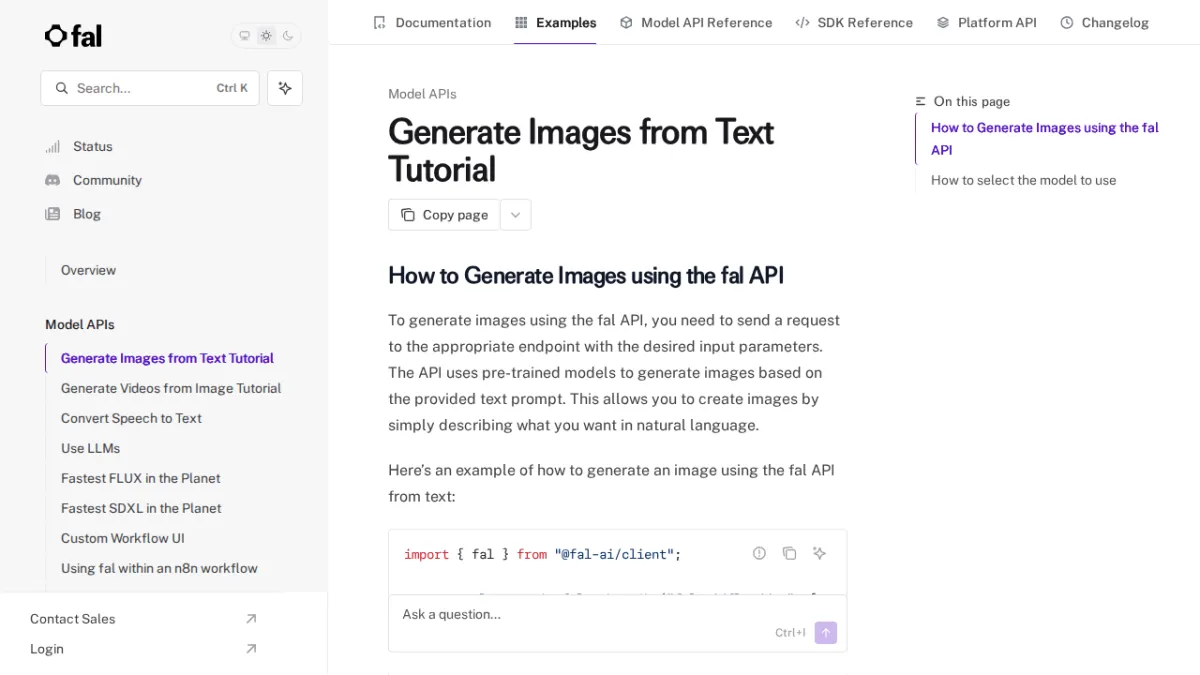The image size is (1200, 675).
Task: Click the code block report icon
Action: [x=759, y=553]
